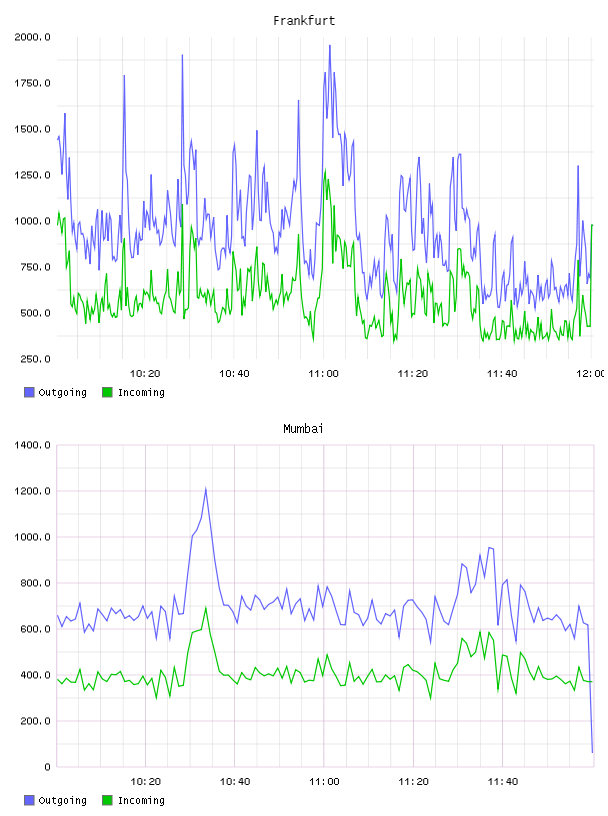The height and width of the screenshot is (816, 608).
Task: Click the Incoming legend label under Mumbai
Action: click(x=141, y=801)
